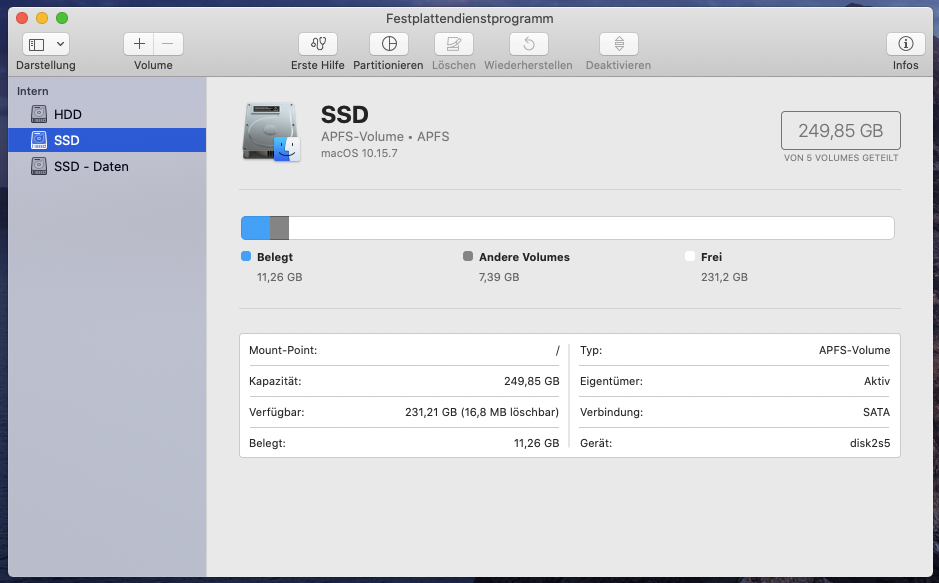Select SSD volume in sidebar
Image resolution: width=939 pixels, height=583 pixels.
click(x=67, y=140)
